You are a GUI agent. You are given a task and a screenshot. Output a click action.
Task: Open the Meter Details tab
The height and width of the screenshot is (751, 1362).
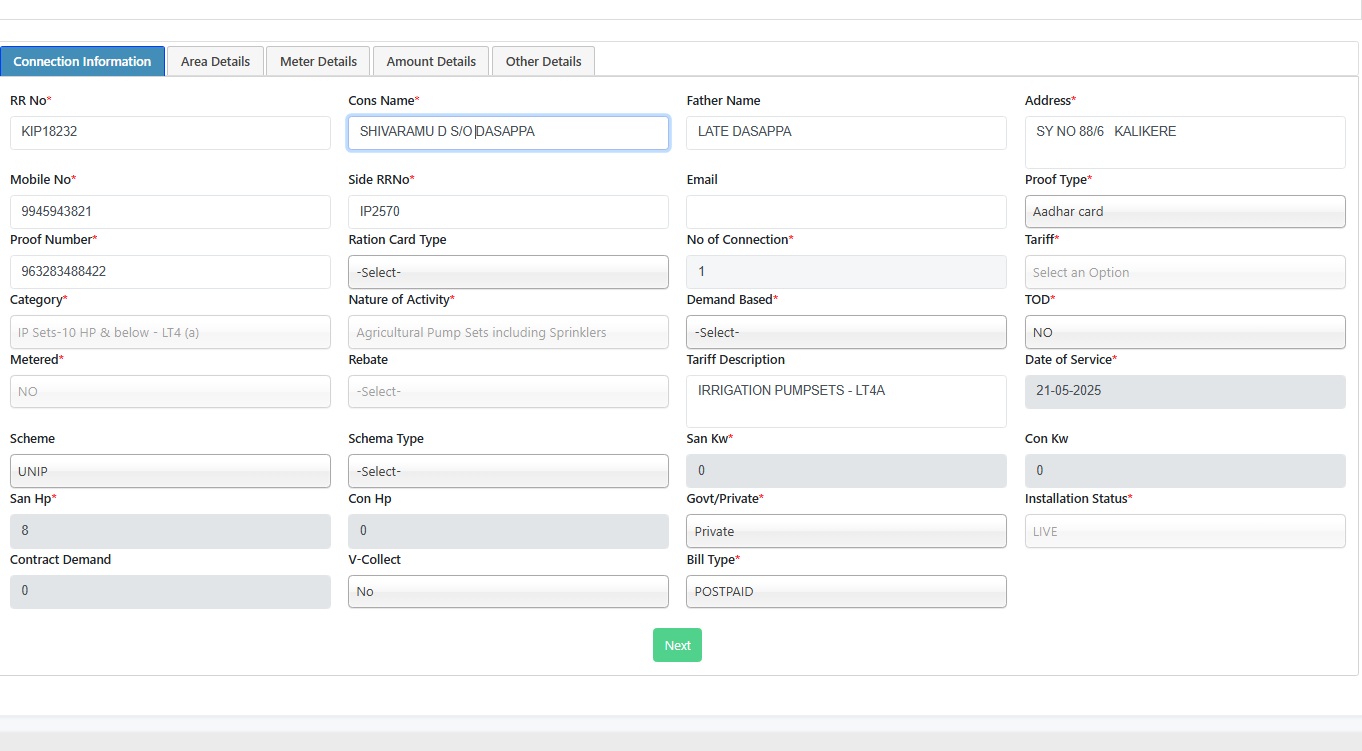318,61
